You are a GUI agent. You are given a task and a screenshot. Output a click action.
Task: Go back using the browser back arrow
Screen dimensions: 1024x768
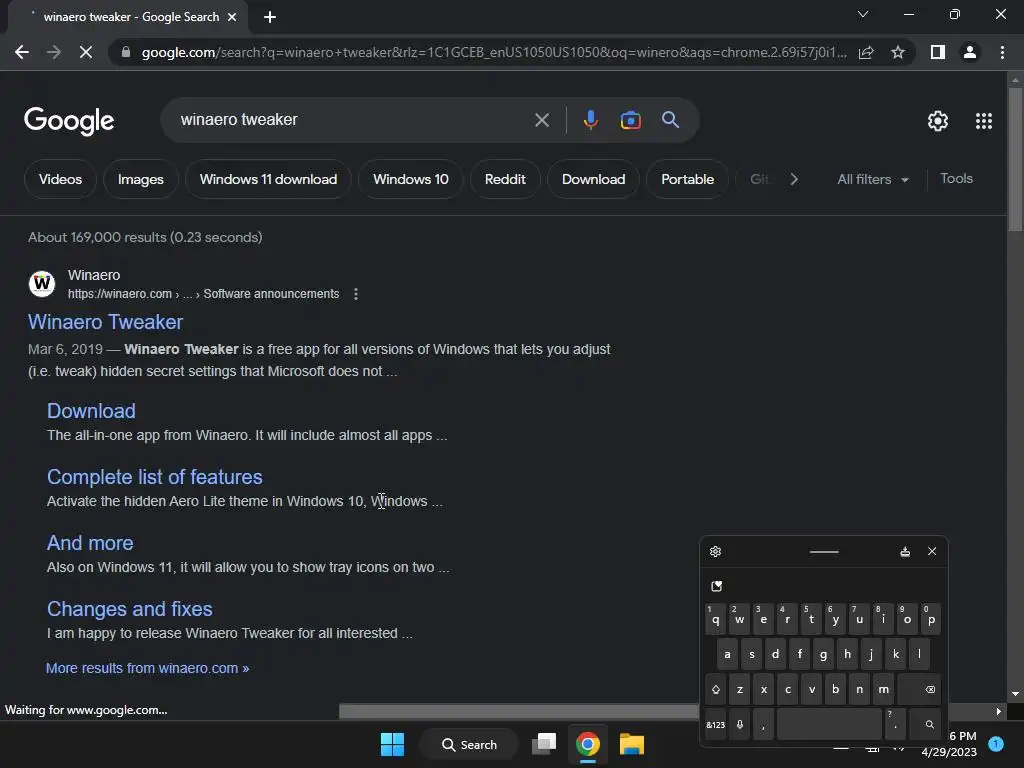(x=22, y=52)
